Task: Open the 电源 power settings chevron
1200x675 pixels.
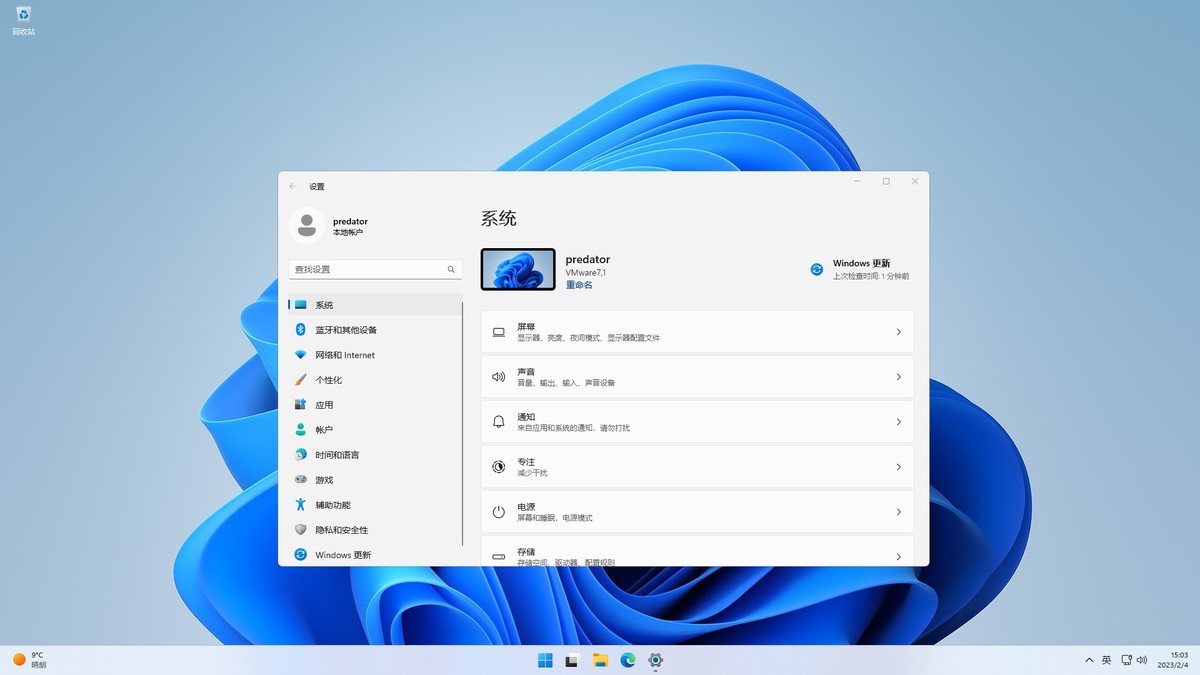Action: click(897, 511)
